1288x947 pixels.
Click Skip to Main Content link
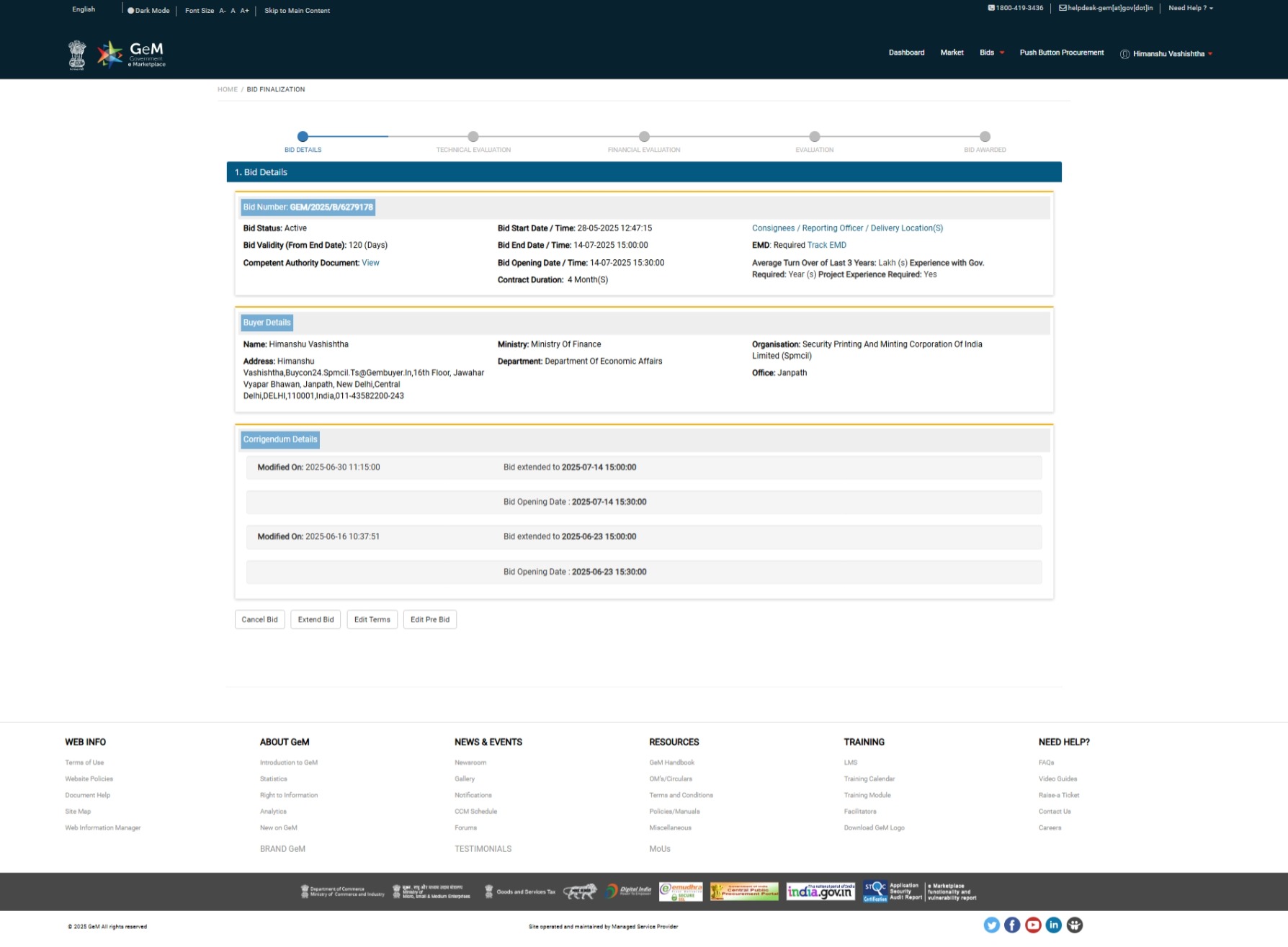point(297,11)
